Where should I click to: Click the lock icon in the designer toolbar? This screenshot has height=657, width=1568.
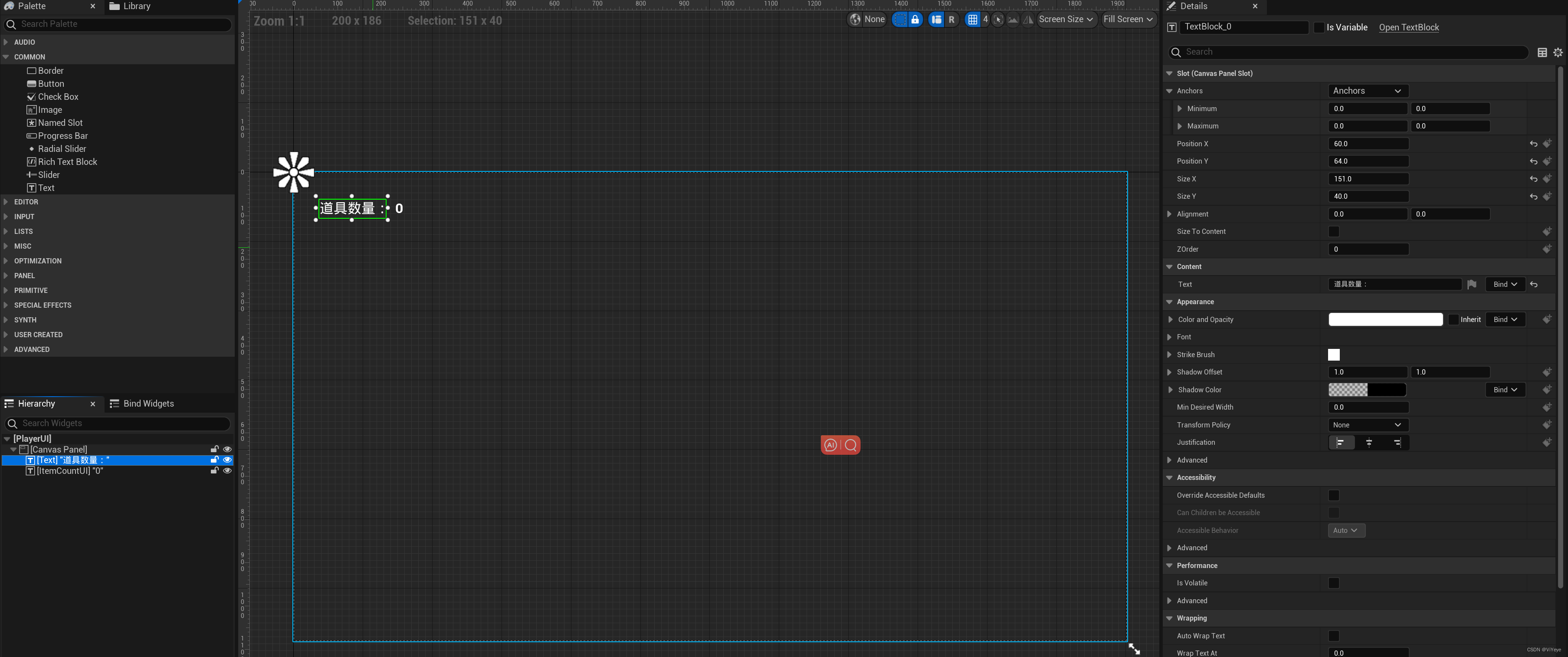pos(915,20)
